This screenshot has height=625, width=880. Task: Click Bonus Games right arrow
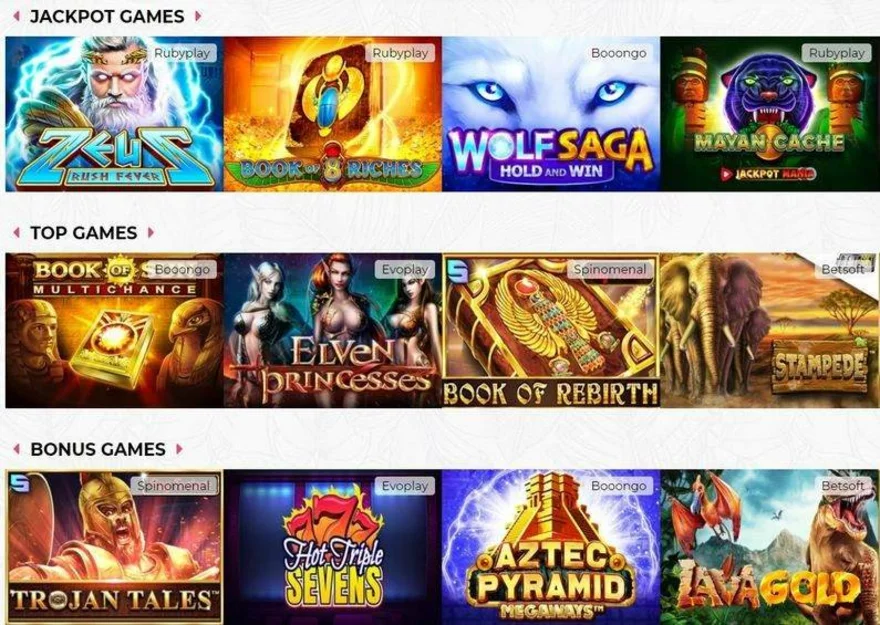click(179, 449)
